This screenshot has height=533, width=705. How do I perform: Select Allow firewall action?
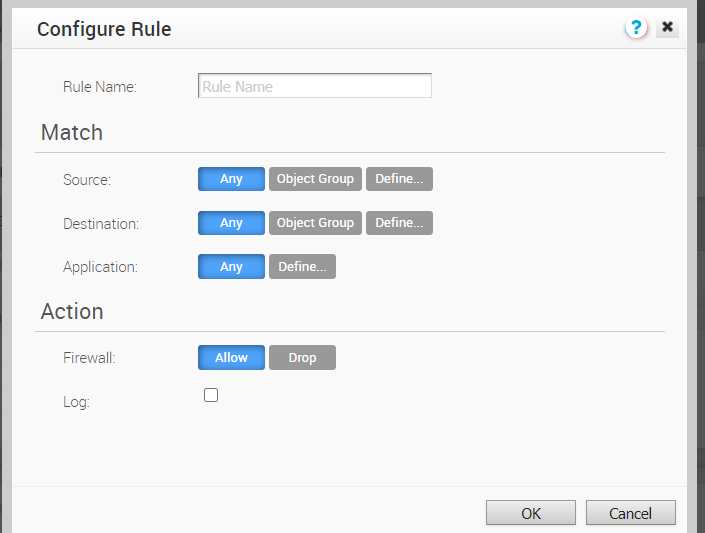click(231, 358)
